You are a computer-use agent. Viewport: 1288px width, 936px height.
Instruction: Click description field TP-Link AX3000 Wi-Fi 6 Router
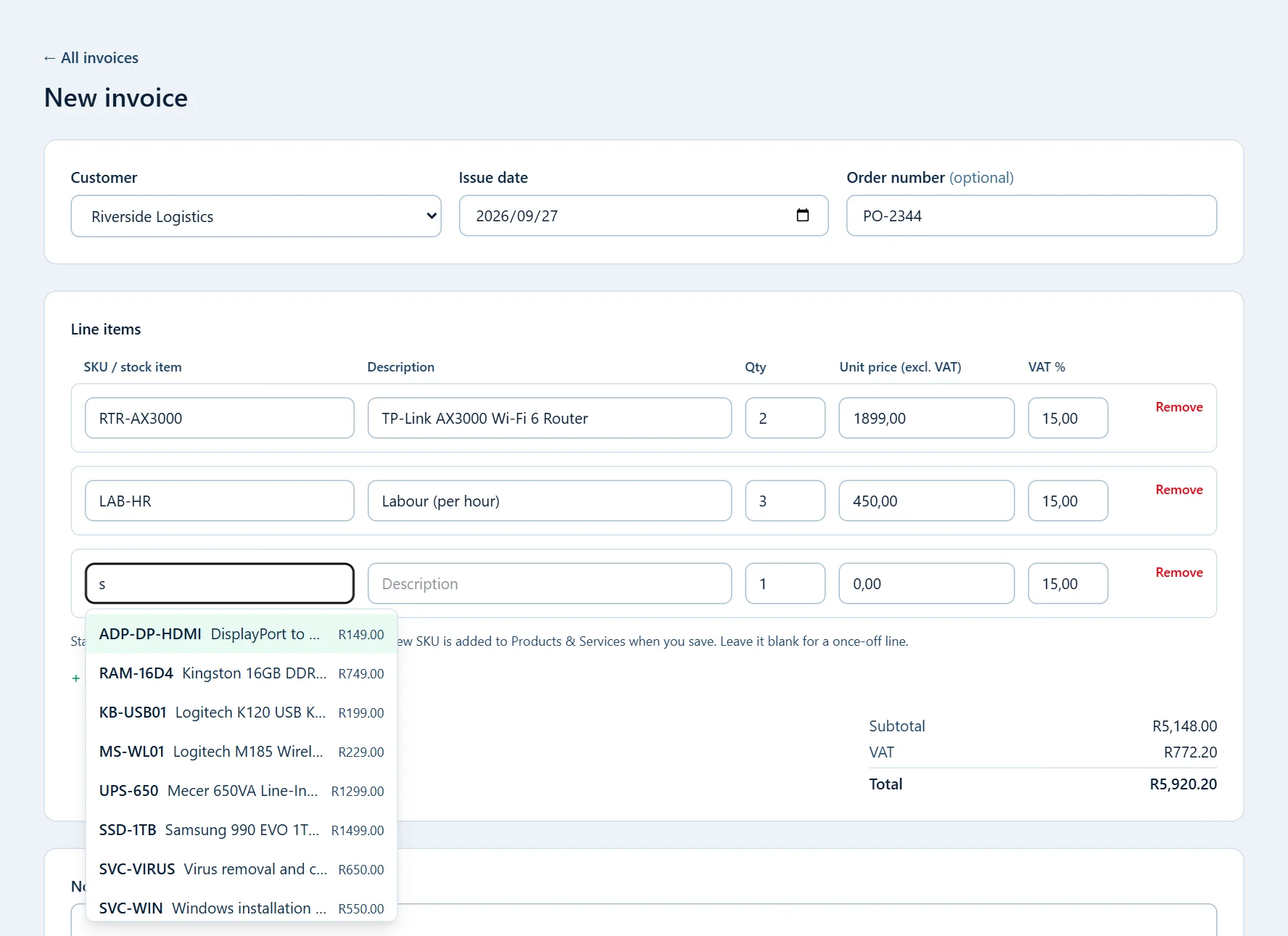tap(550, 418)
